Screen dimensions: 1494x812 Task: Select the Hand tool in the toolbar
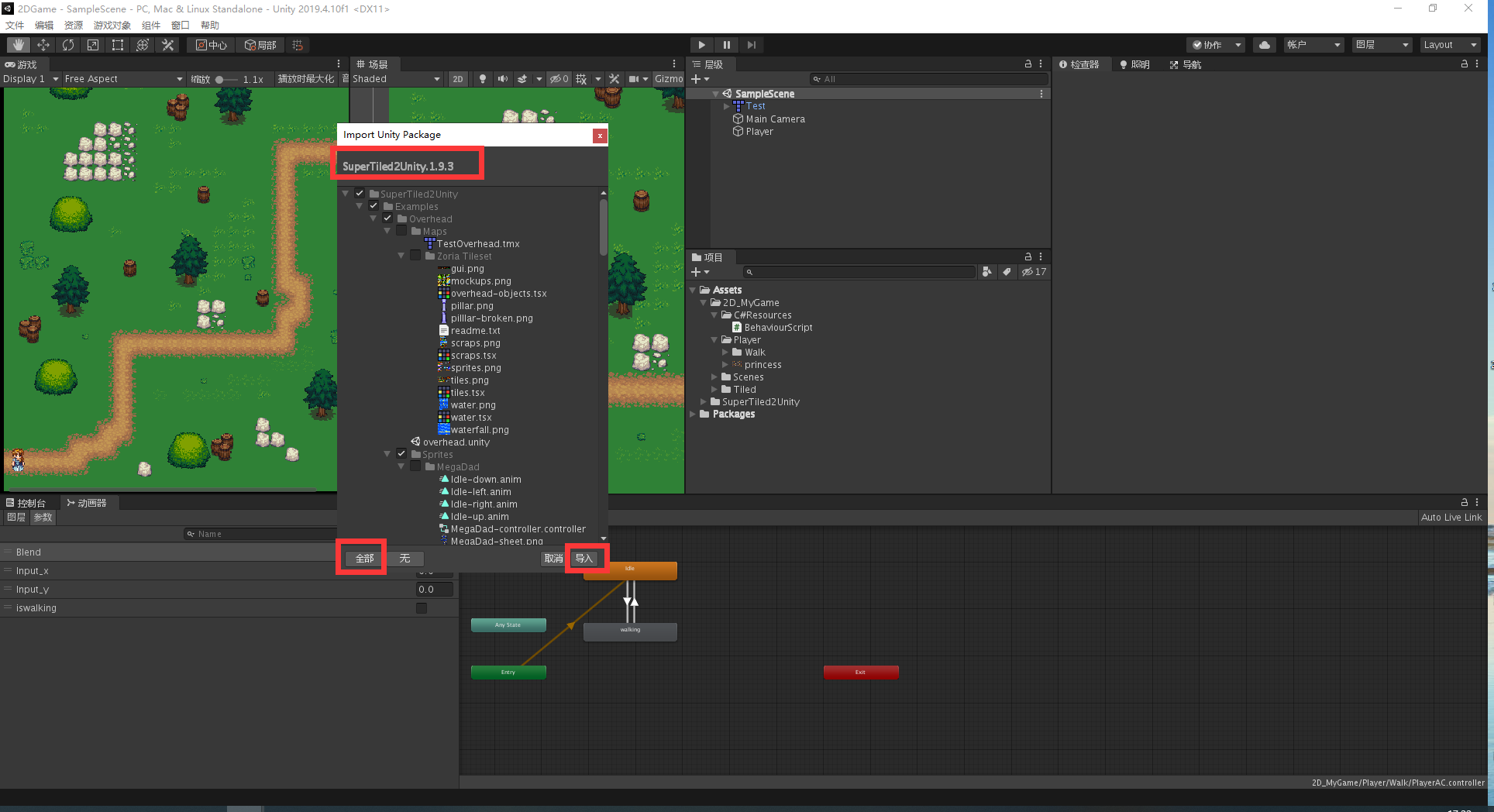point(17,44)
